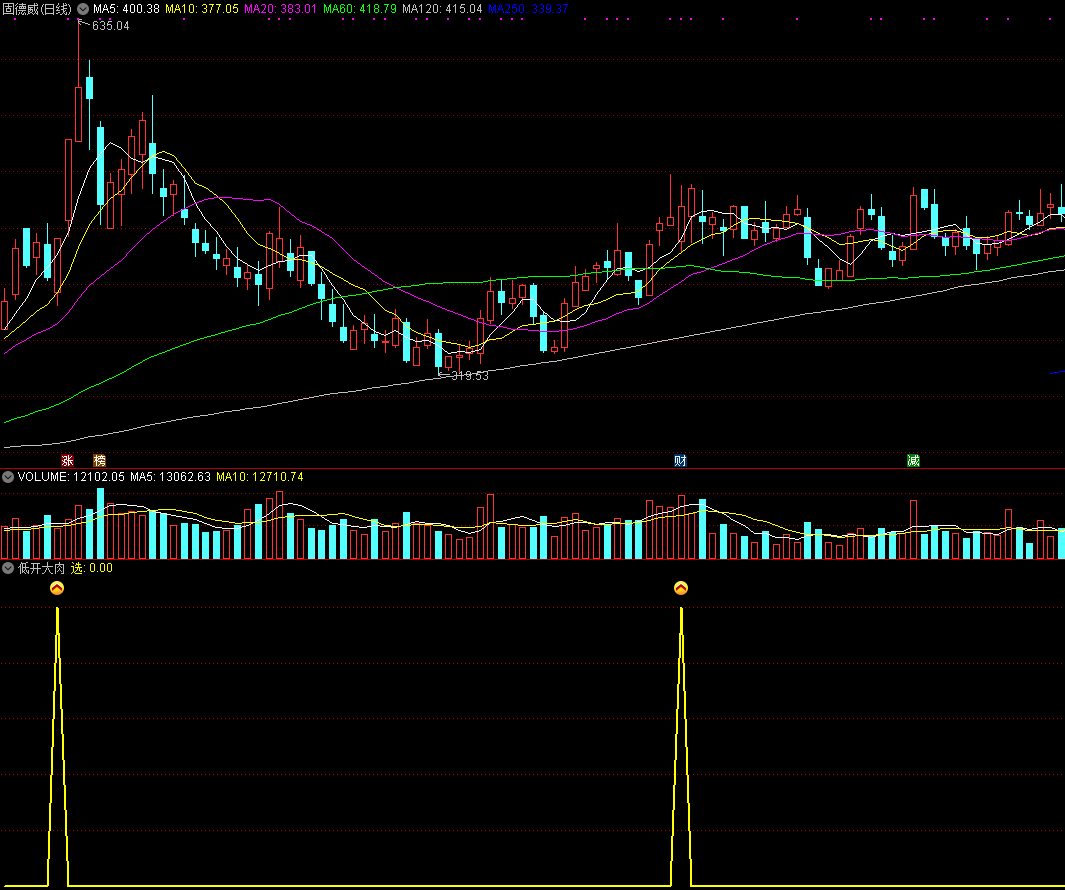Viewport: 1065px width, 890px height.
Task: Click the first orange signal arrow near 选: 0.00
Action: (x=57, y=588)
